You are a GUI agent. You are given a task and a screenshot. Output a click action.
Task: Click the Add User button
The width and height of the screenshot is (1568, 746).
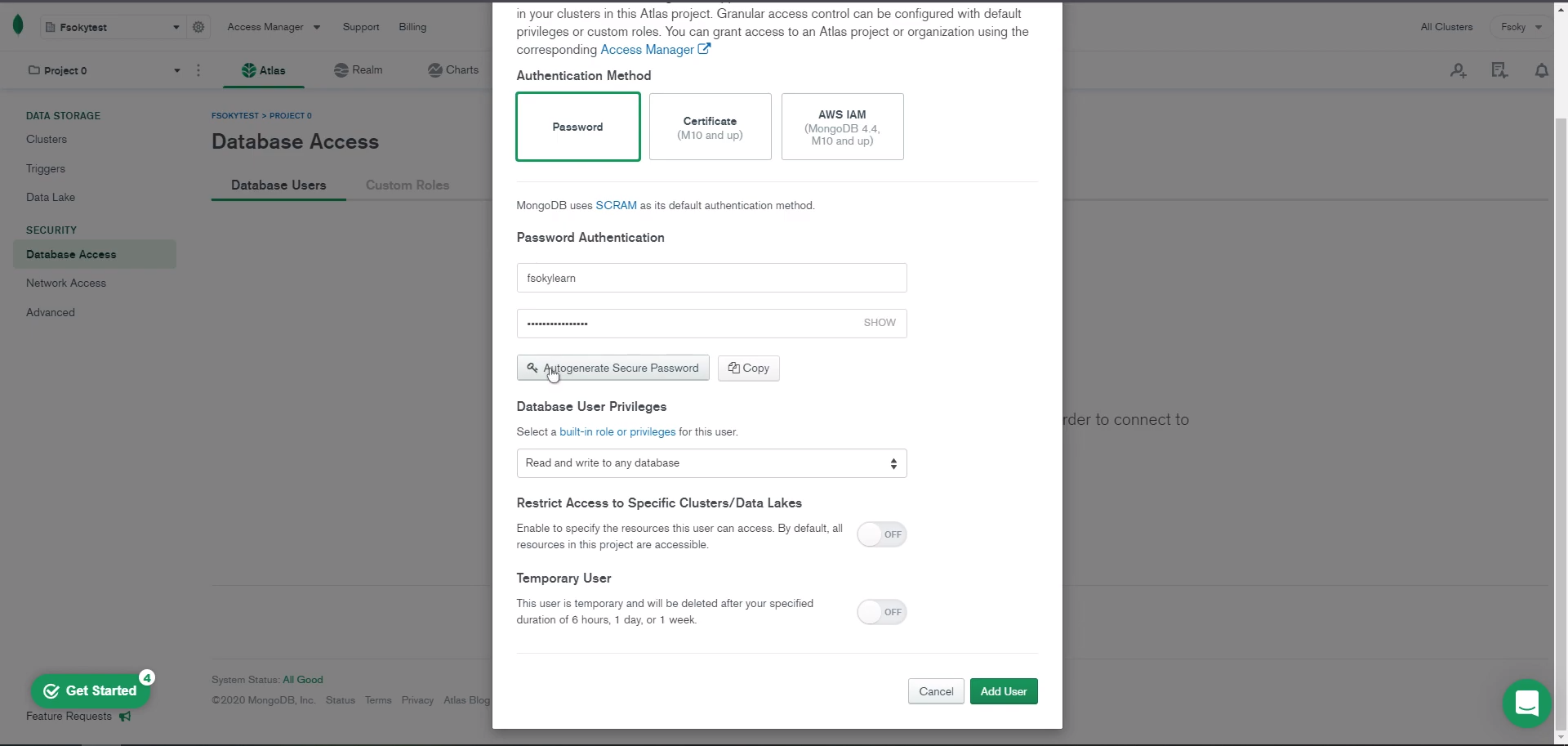[x=1004, y=691]
